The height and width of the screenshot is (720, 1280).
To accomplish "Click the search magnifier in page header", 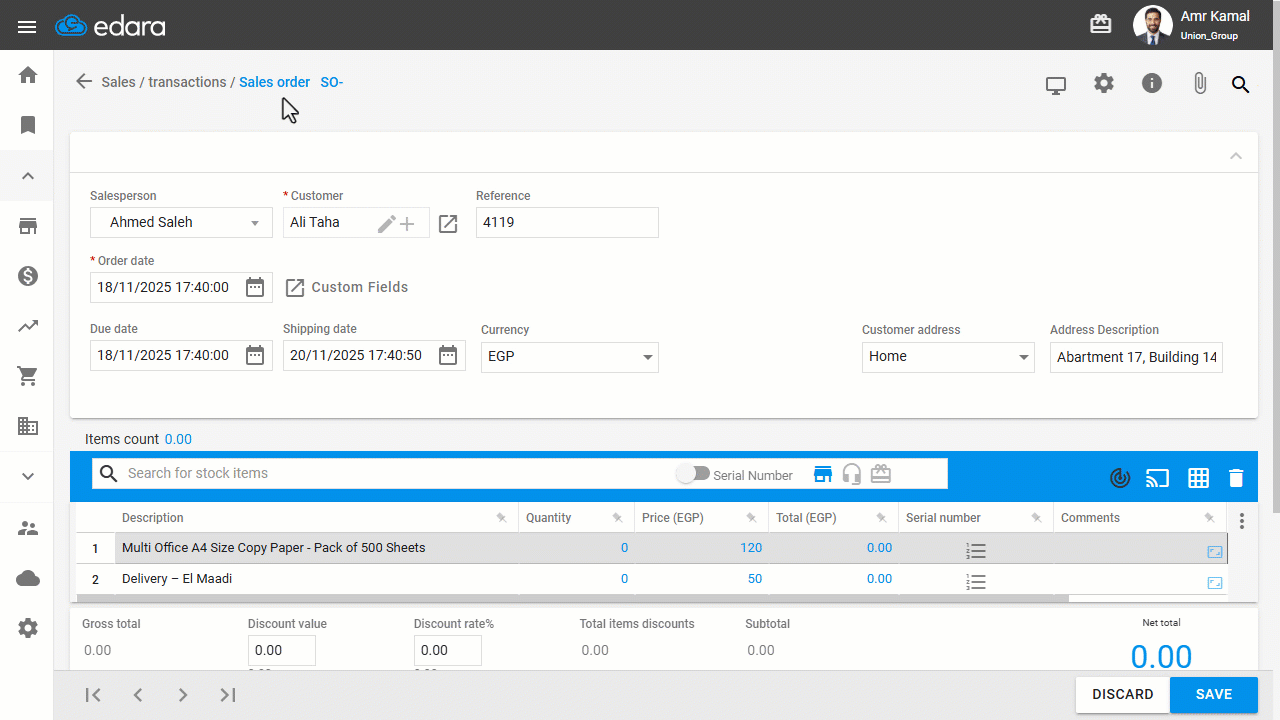I will [1240, 85].
